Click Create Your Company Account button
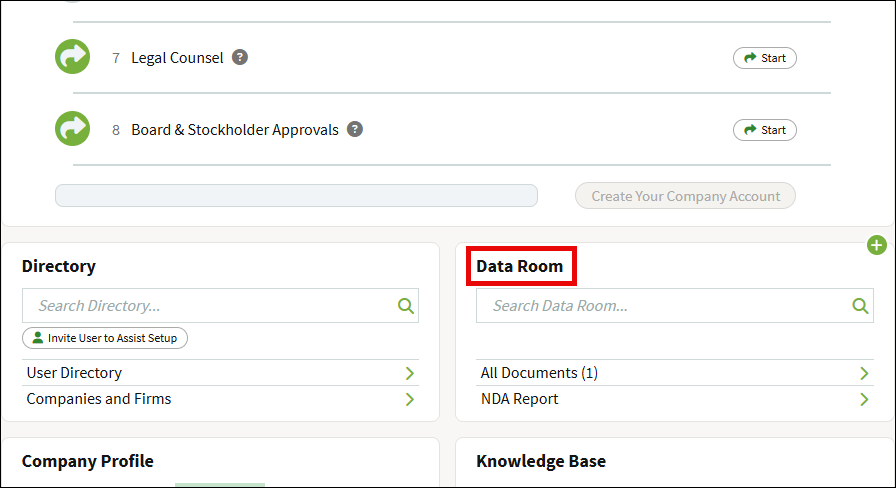Image resolution: width=896 pixels, height=488 pixels. click(x=685, y=196)
